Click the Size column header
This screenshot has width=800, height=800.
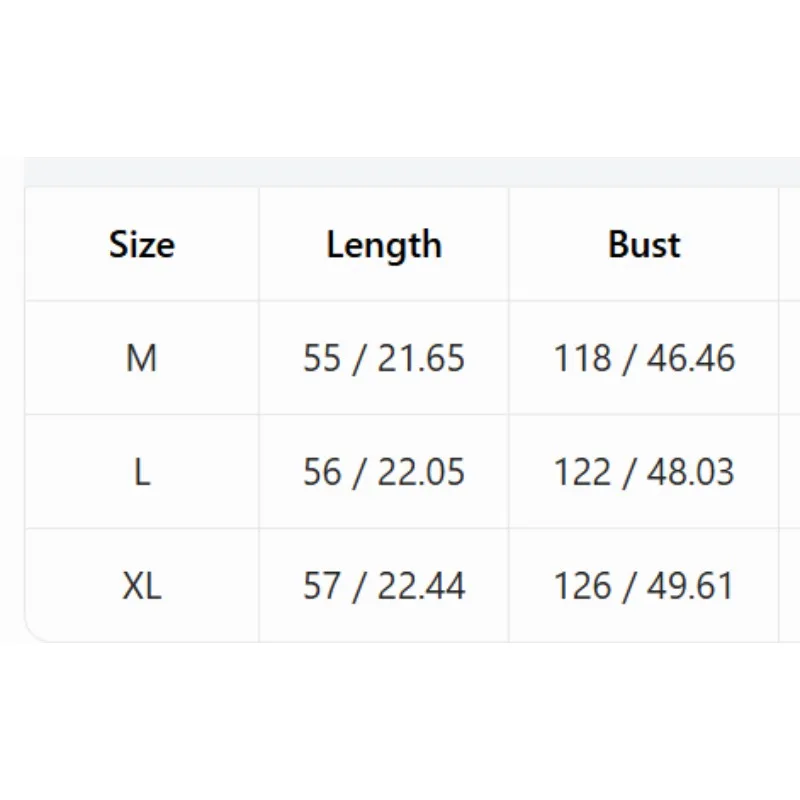click(x=142, y=244)
